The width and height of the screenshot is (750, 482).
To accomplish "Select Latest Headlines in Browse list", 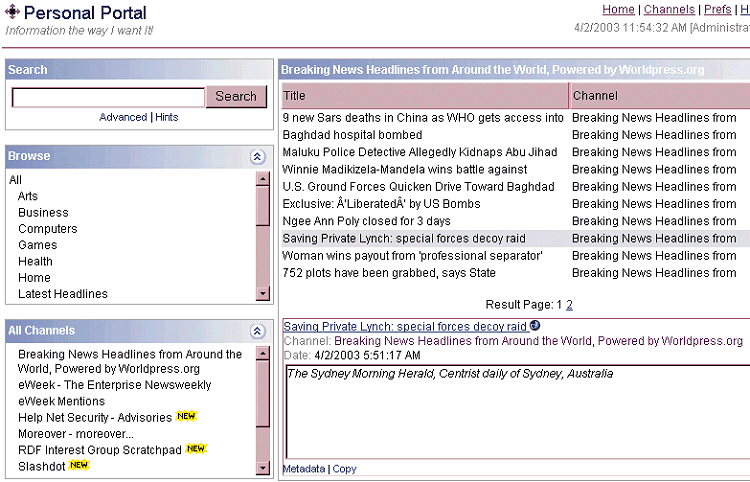I will click(x=63, y=294).
